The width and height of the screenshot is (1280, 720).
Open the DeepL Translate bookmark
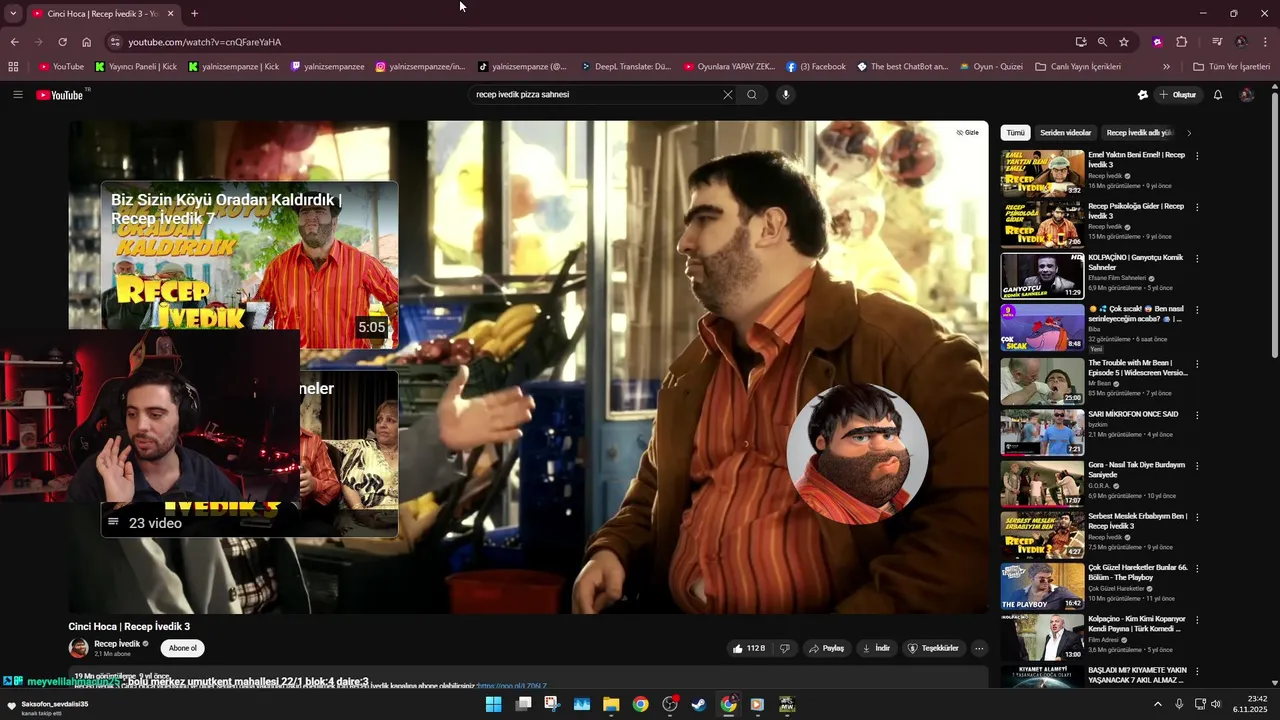[x=626, y=67]
